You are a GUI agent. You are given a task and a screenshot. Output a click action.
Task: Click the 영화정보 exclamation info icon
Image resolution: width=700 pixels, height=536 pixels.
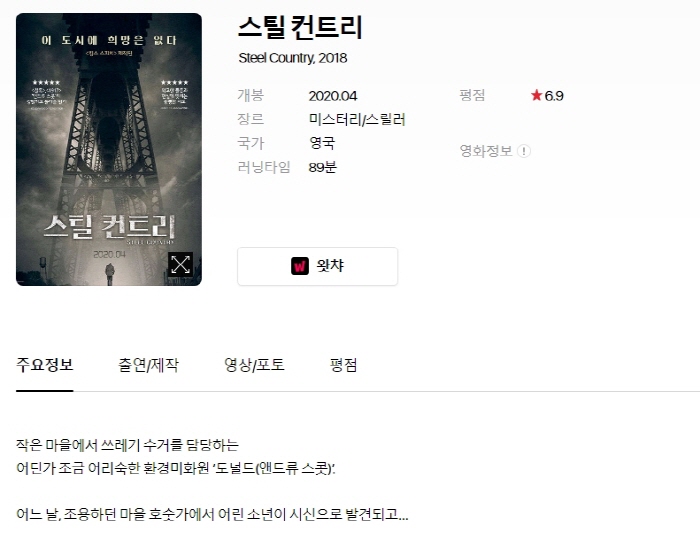point(524,151)
